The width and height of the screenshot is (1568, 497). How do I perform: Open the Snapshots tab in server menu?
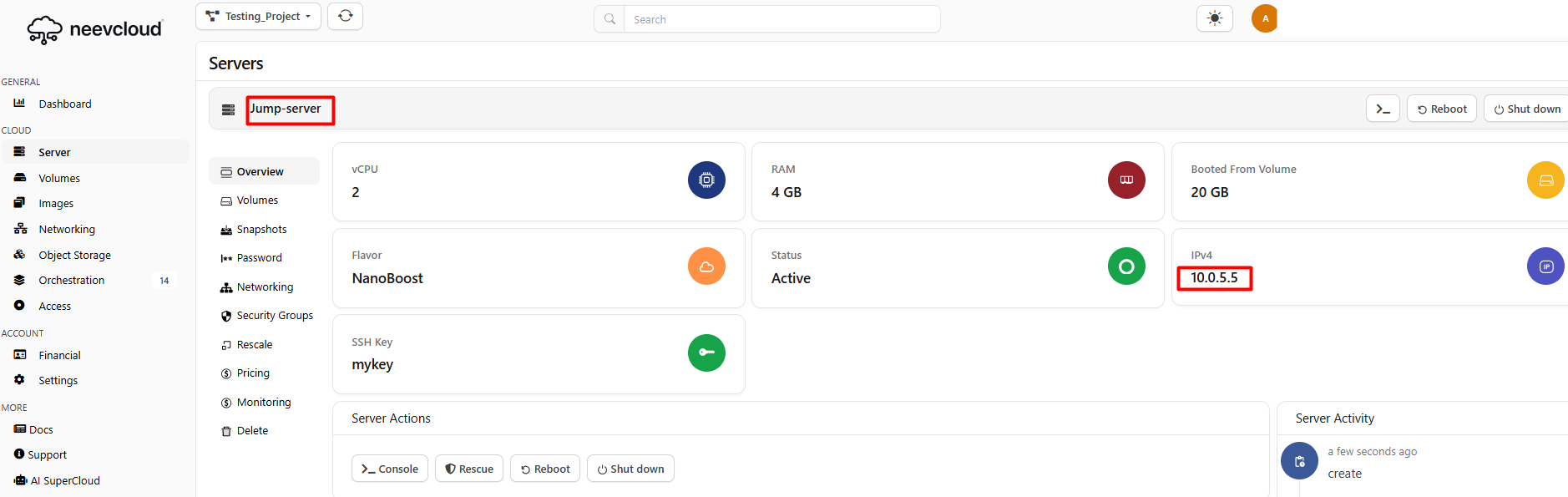point(261,230)
